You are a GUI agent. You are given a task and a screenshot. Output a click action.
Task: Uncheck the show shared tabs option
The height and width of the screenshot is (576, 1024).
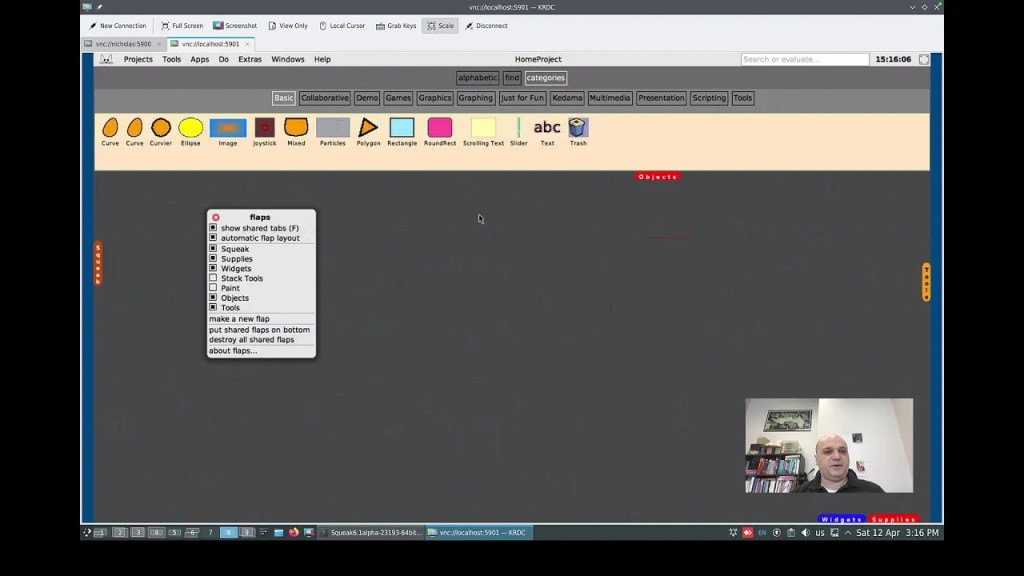pyautogui.click(x=213, y=228)
